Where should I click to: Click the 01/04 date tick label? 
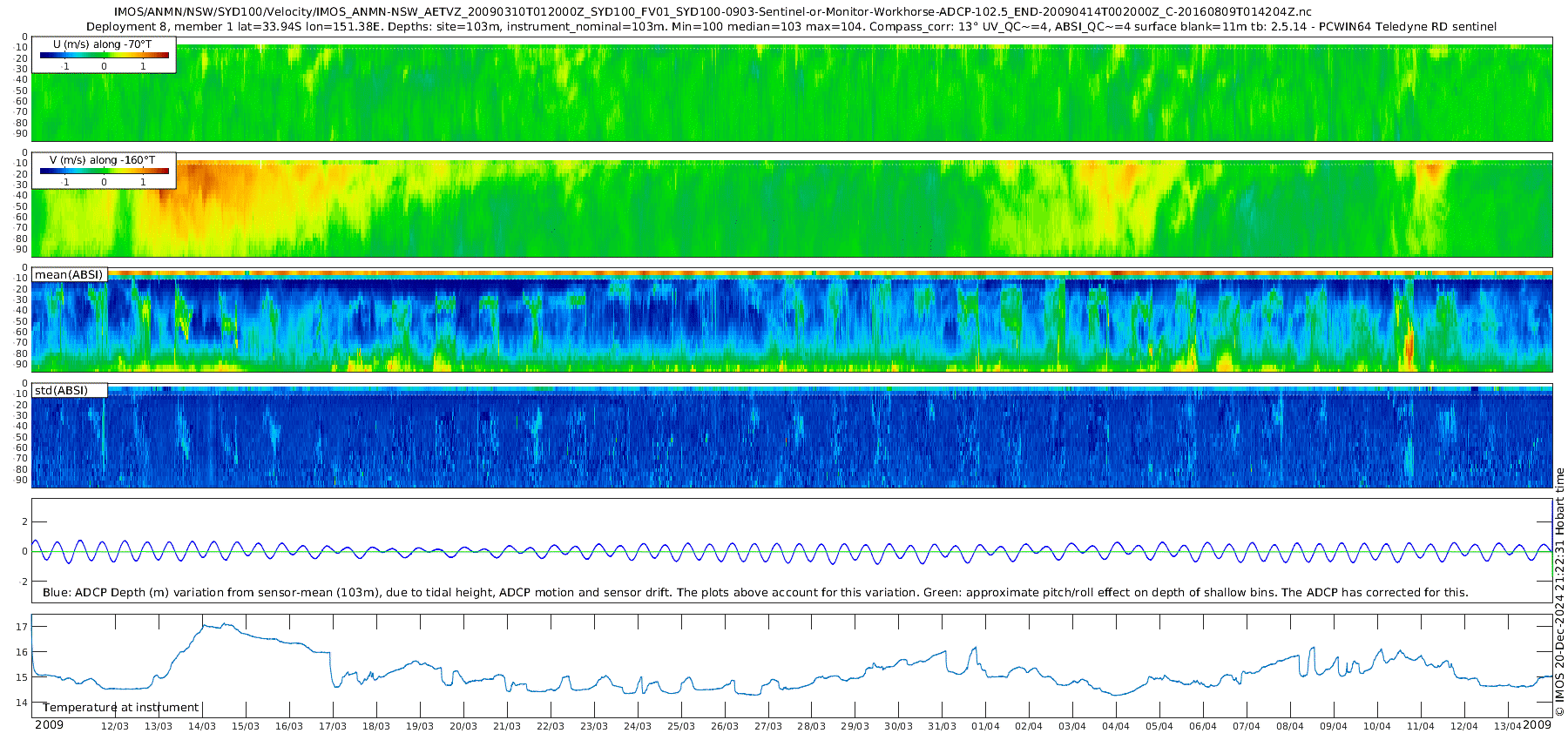pyautogui.click(x=985, y=726)
